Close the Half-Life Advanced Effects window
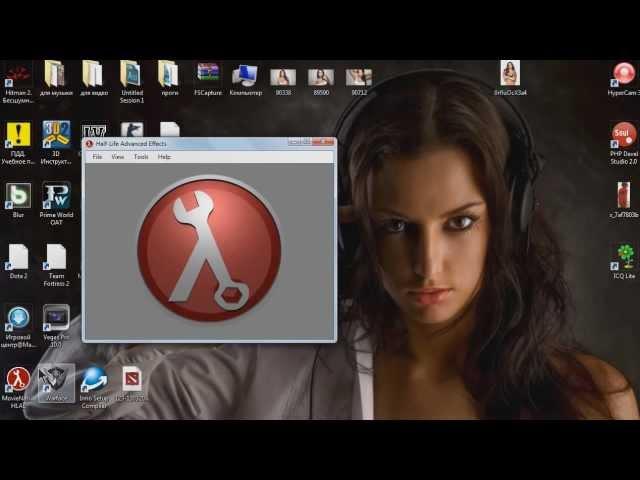Viewport: 640px width, 480px height. (325, 142)
